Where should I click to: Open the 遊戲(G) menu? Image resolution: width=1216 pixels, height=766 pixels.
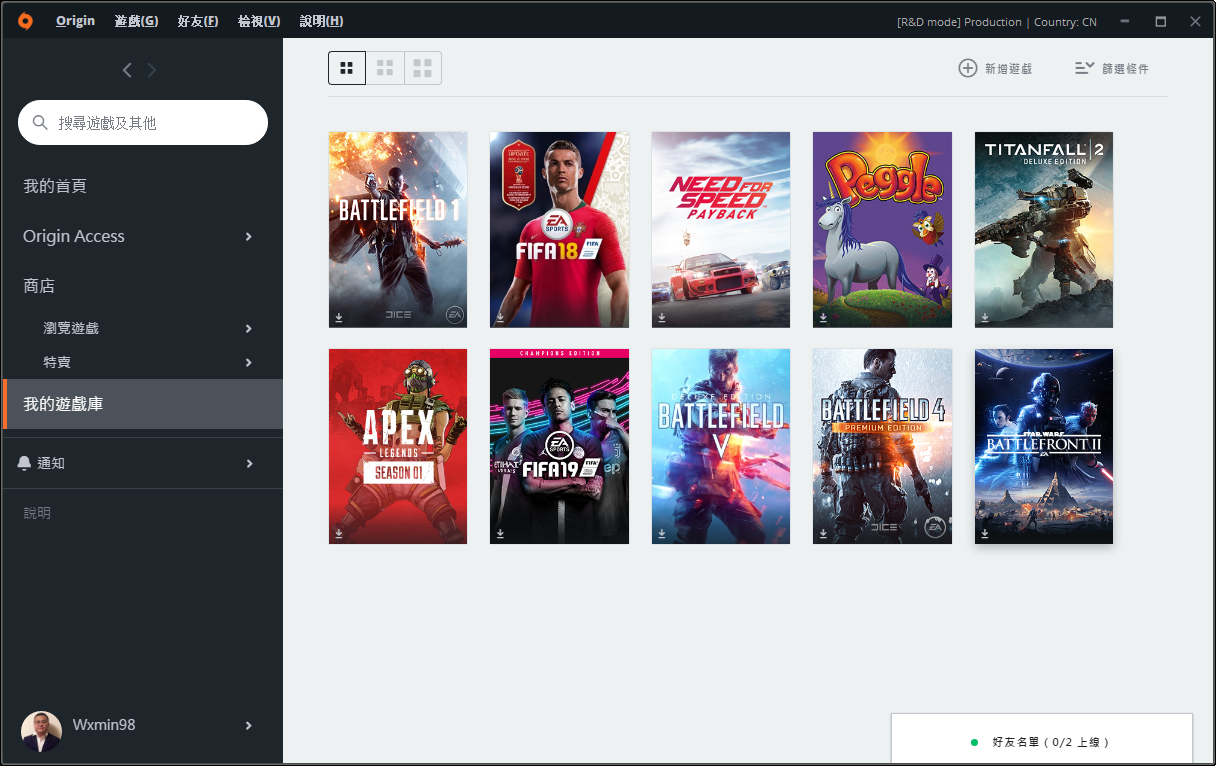click(x=136, y=21)
